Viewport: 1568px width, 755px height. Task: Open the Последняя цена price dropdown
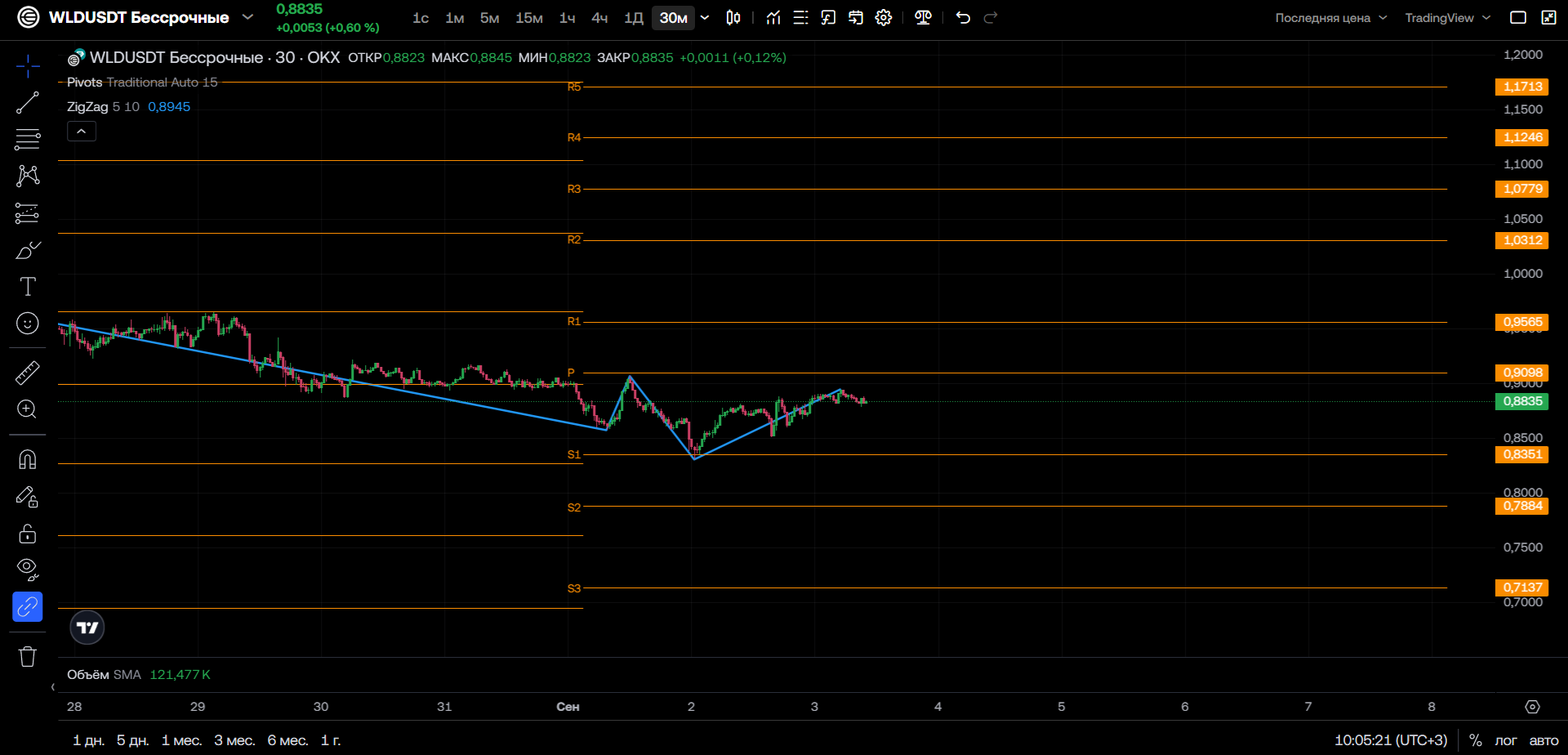point(1331,18)
